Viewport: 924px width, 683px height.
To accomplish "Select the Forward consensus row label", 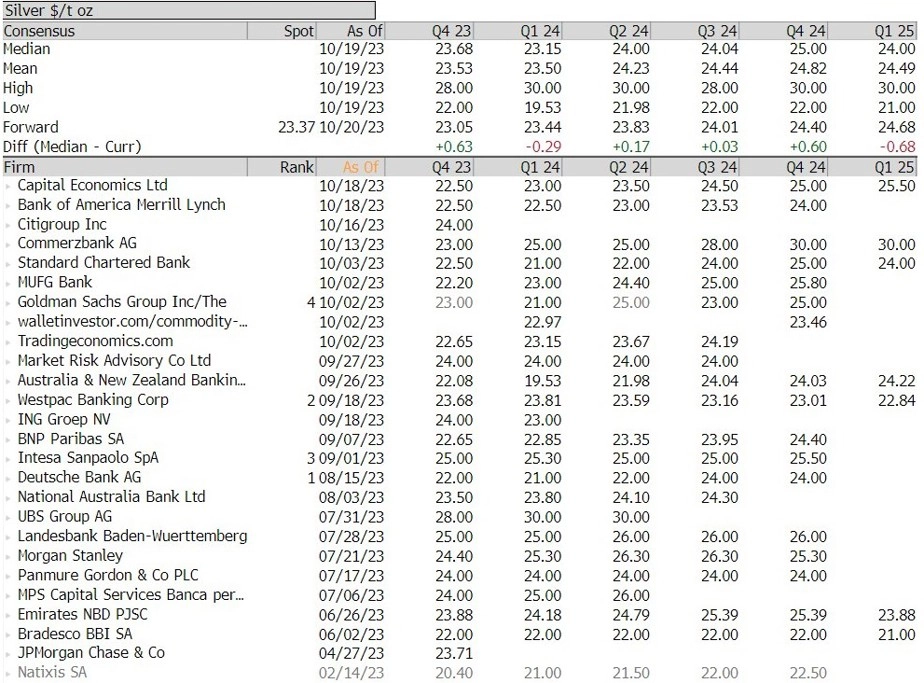I will [31, 127].
